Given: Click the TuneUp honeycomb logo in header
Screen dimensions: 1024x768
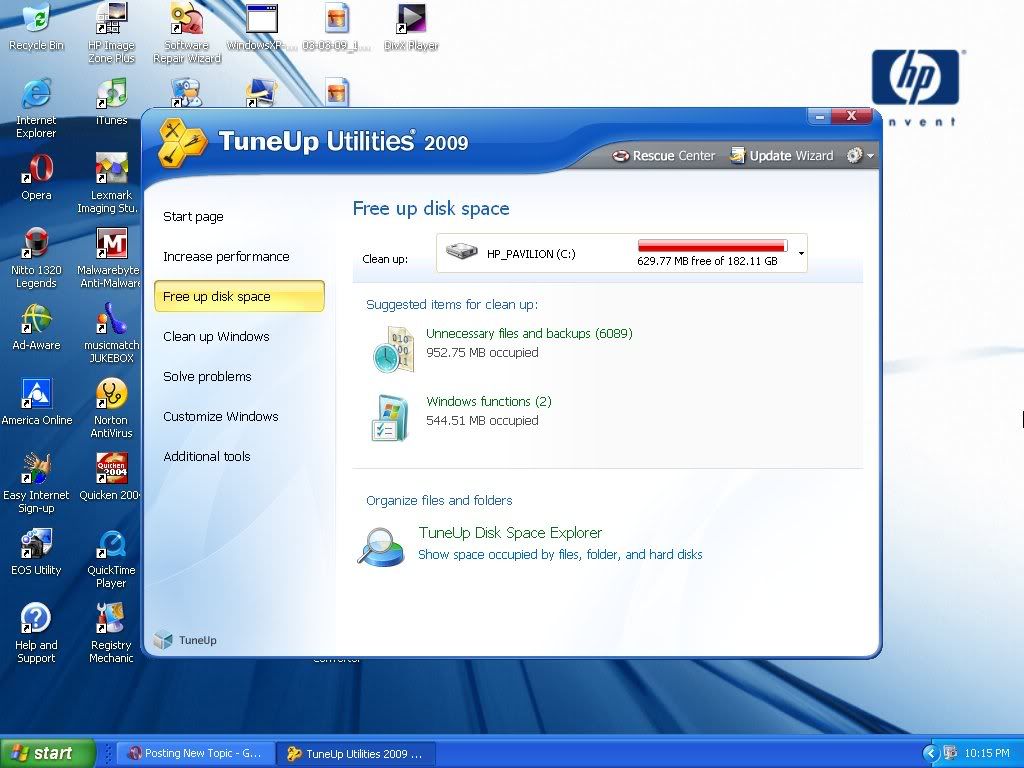Looking at the screenshot, I should coord(182,142).
